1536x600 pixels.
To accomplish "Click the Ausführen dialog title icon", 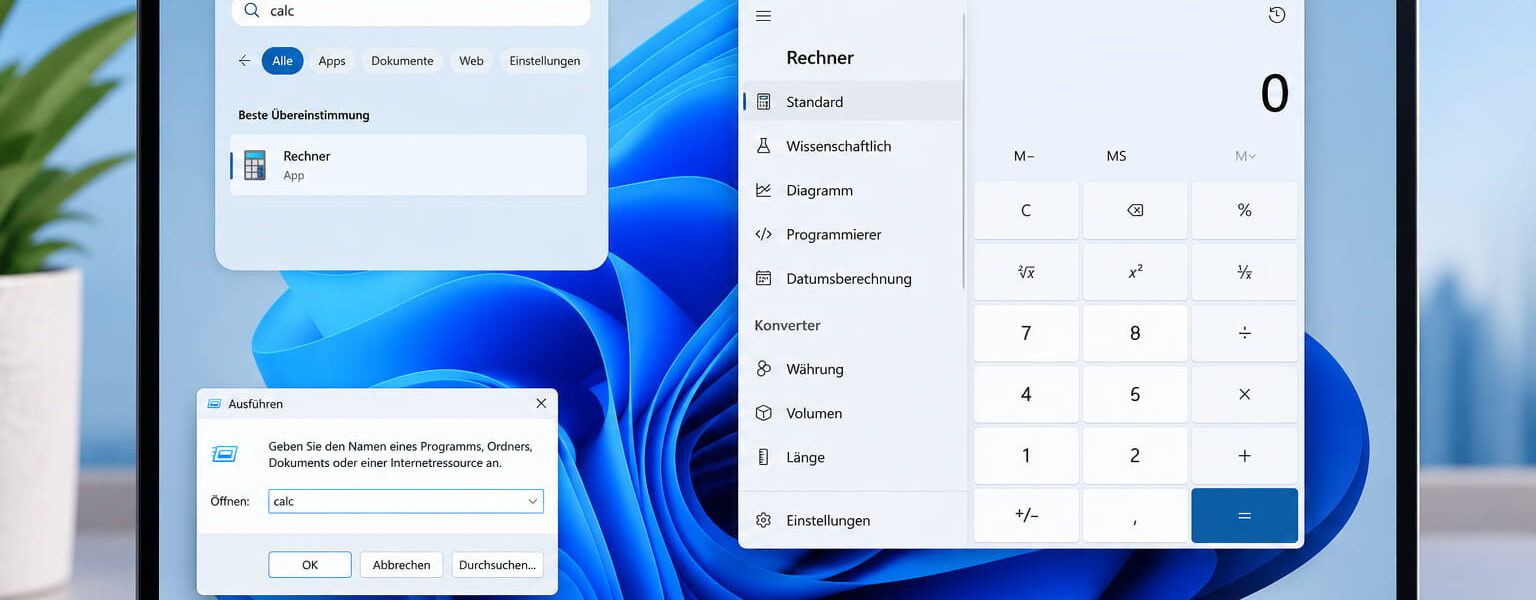I will pos(214,404).
